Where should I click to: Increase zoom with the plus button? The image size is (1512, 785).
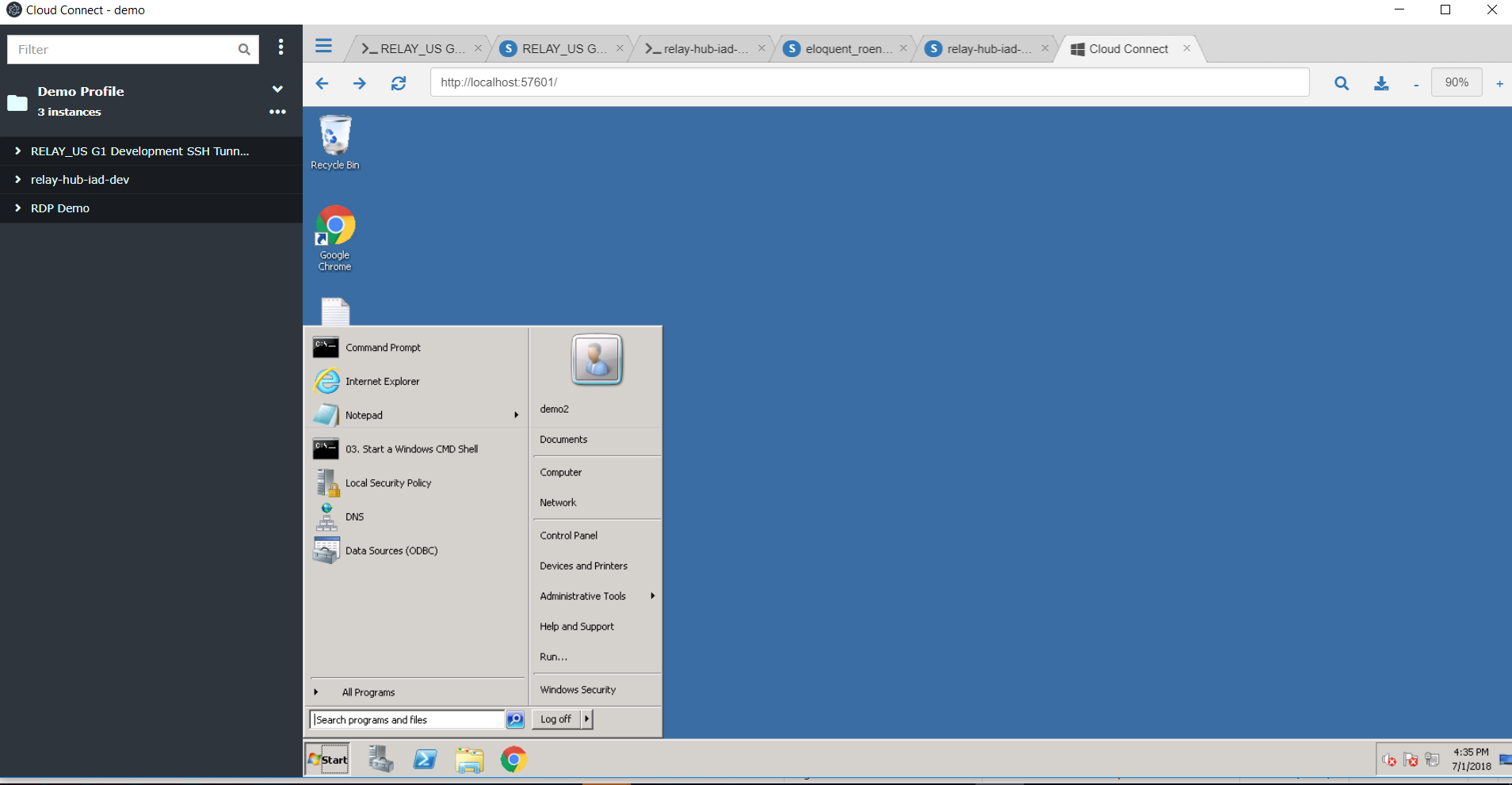(1499, 84)
